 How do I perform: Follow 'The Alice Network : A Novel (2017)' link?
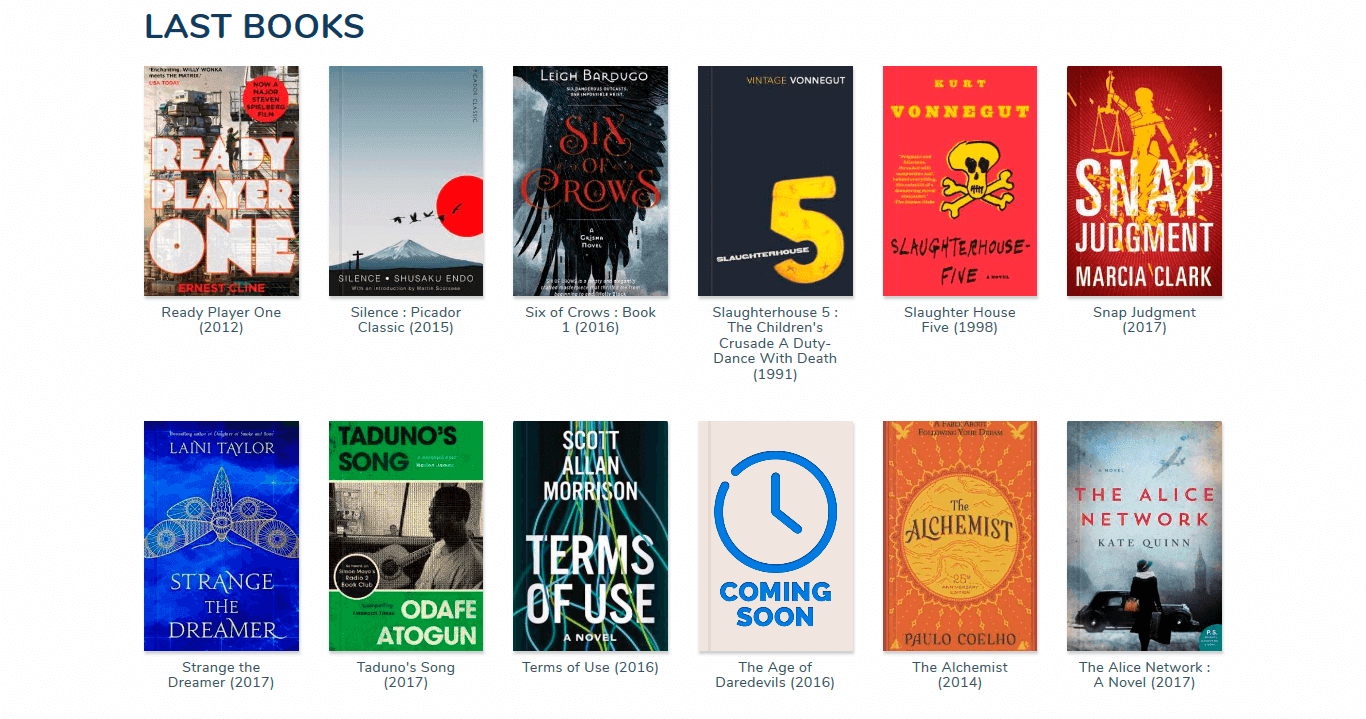(1144, 675)
